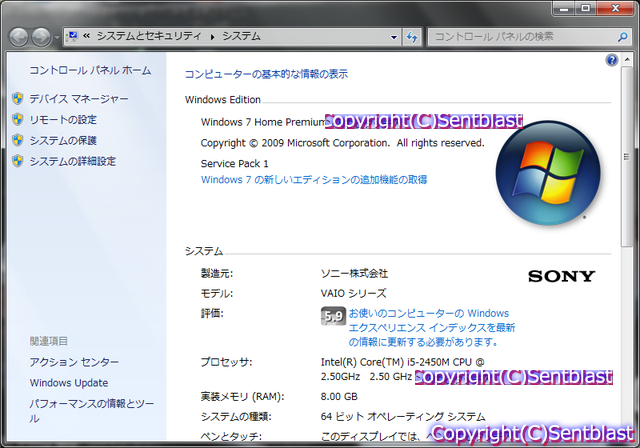Open help via blue question mark icon
The height and width of the screenshot is (448, 640).
[611, 60]
